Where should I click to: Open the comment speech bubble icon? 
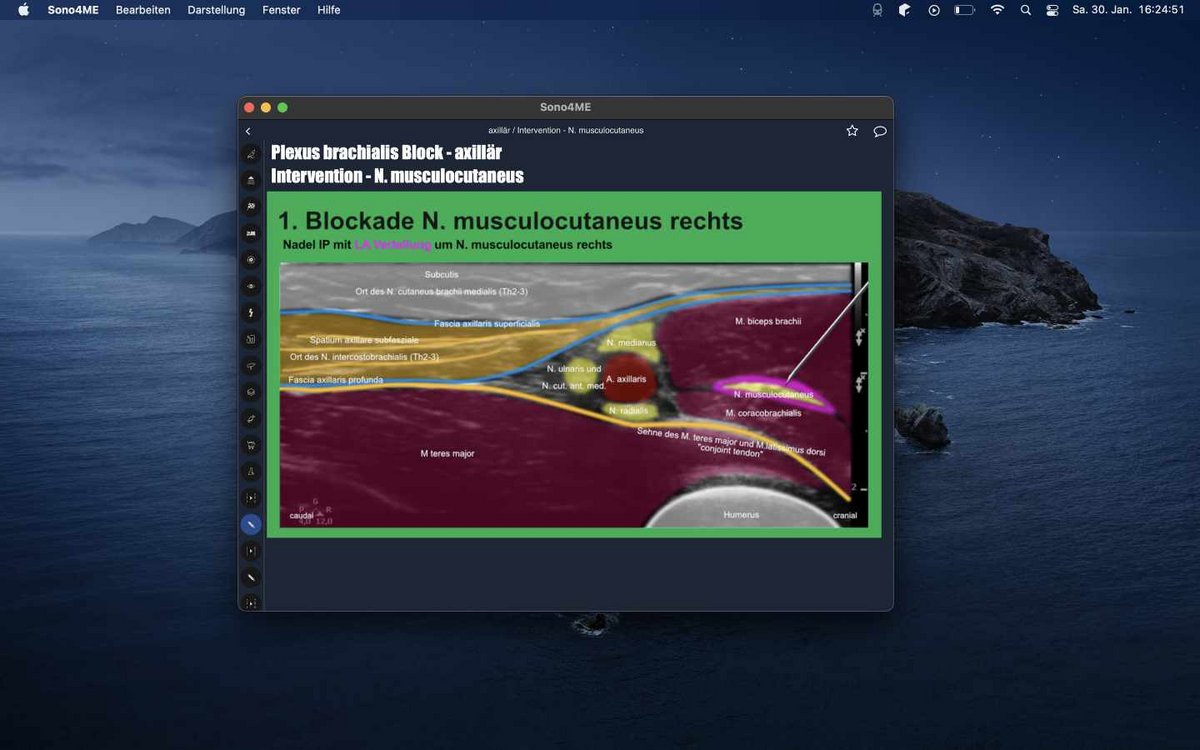pos(880,131)
